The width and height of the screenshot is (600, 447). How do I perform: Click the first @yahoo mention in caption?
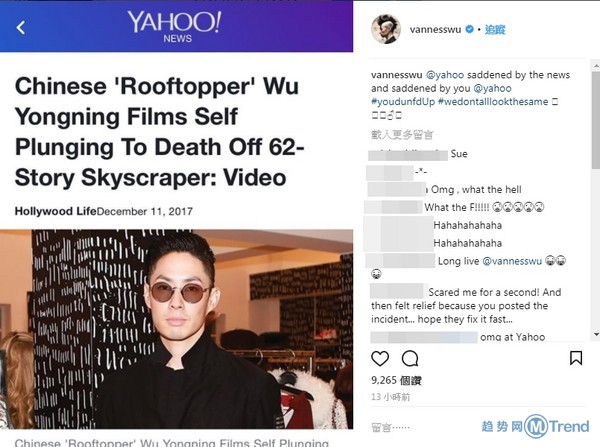[x=445, y=75]
